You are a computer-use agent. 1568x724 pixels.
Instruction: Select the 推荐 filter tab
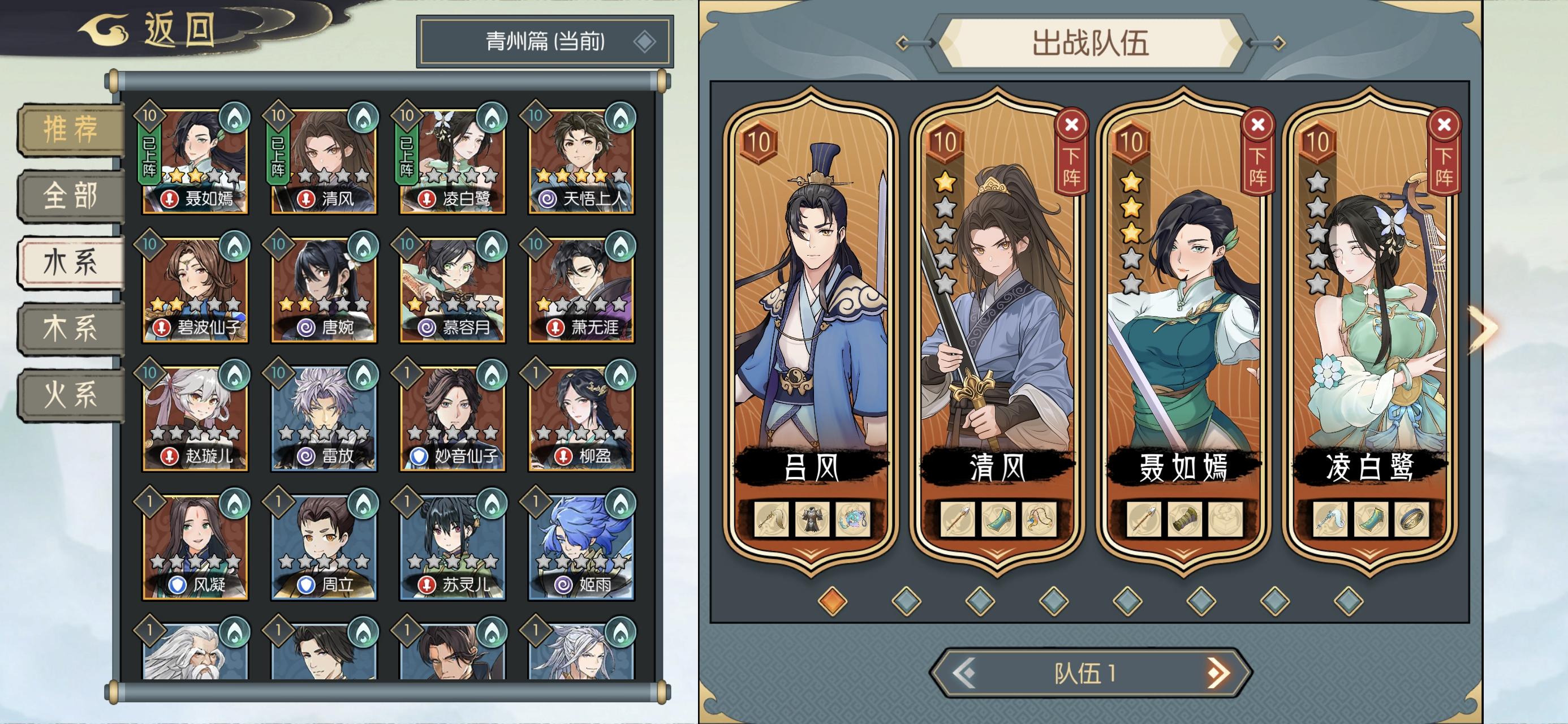(71, 129)
